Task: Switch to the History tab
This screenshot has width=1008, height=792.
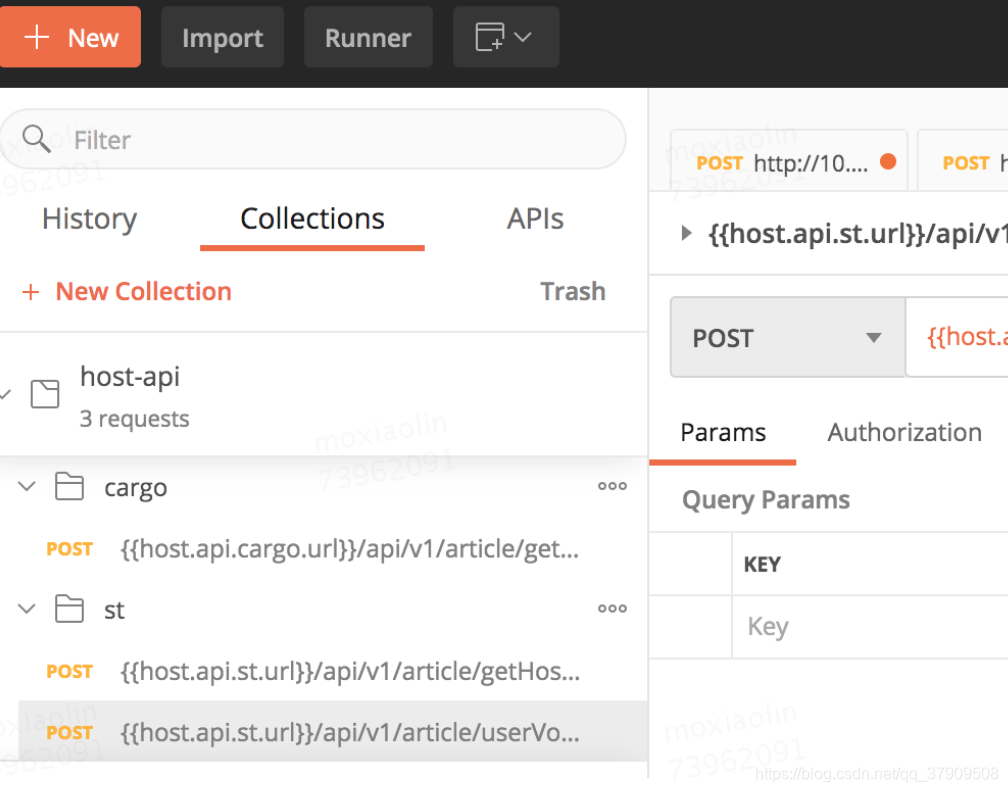Action: 89,219
